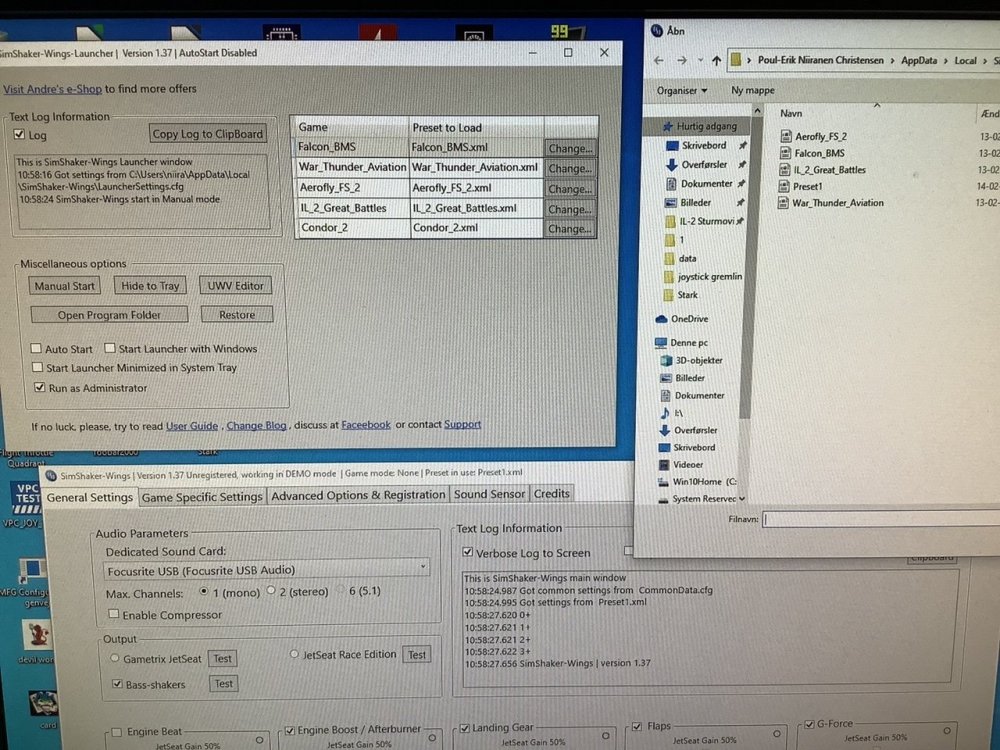Click the back arrow in file dialog

click(x=659, y=61)
